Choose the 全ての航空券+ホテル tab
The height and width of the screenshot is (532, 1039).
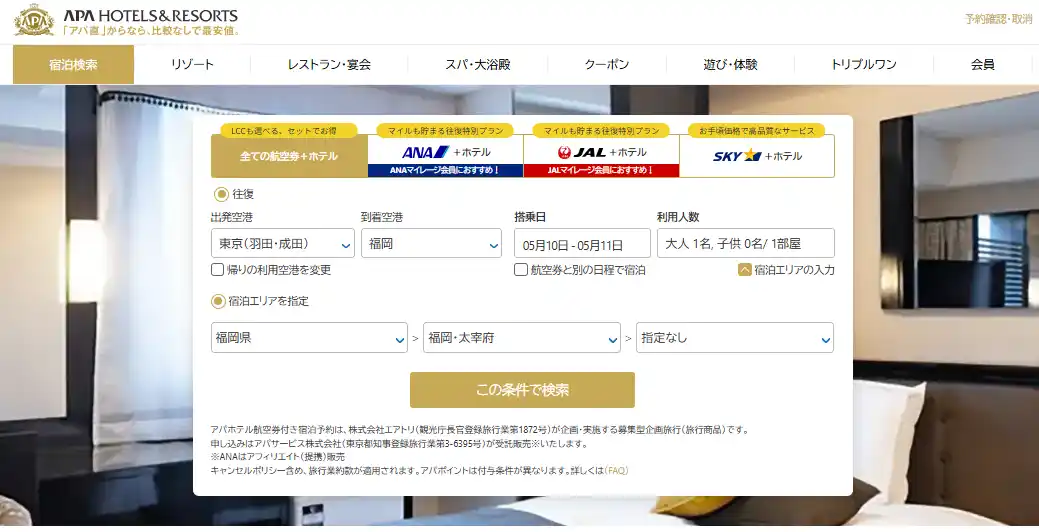tap(289, 156)
